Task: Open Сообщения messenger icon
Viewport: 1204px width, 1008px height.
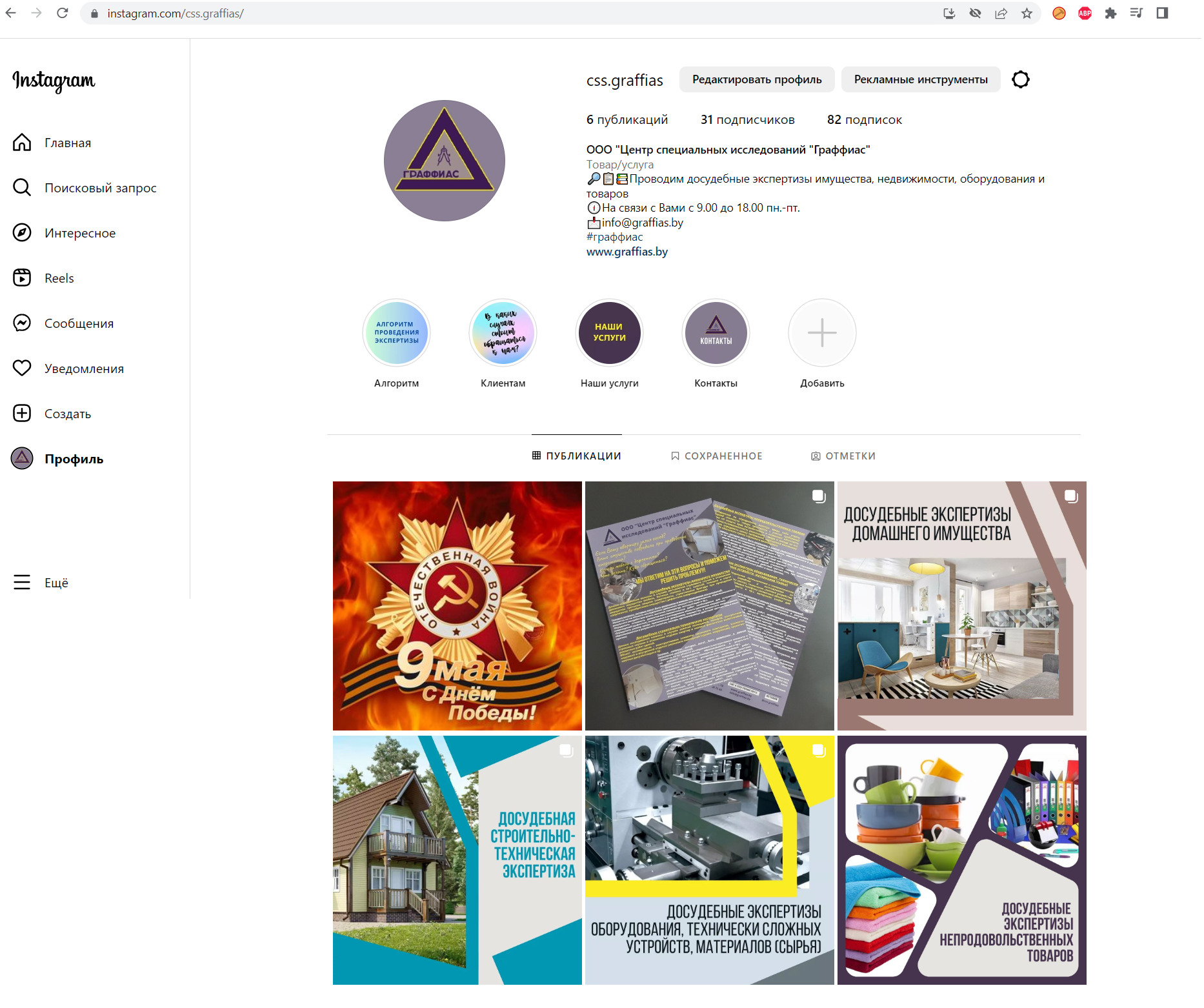Action: pyautogui.click(x=22, y=323)
